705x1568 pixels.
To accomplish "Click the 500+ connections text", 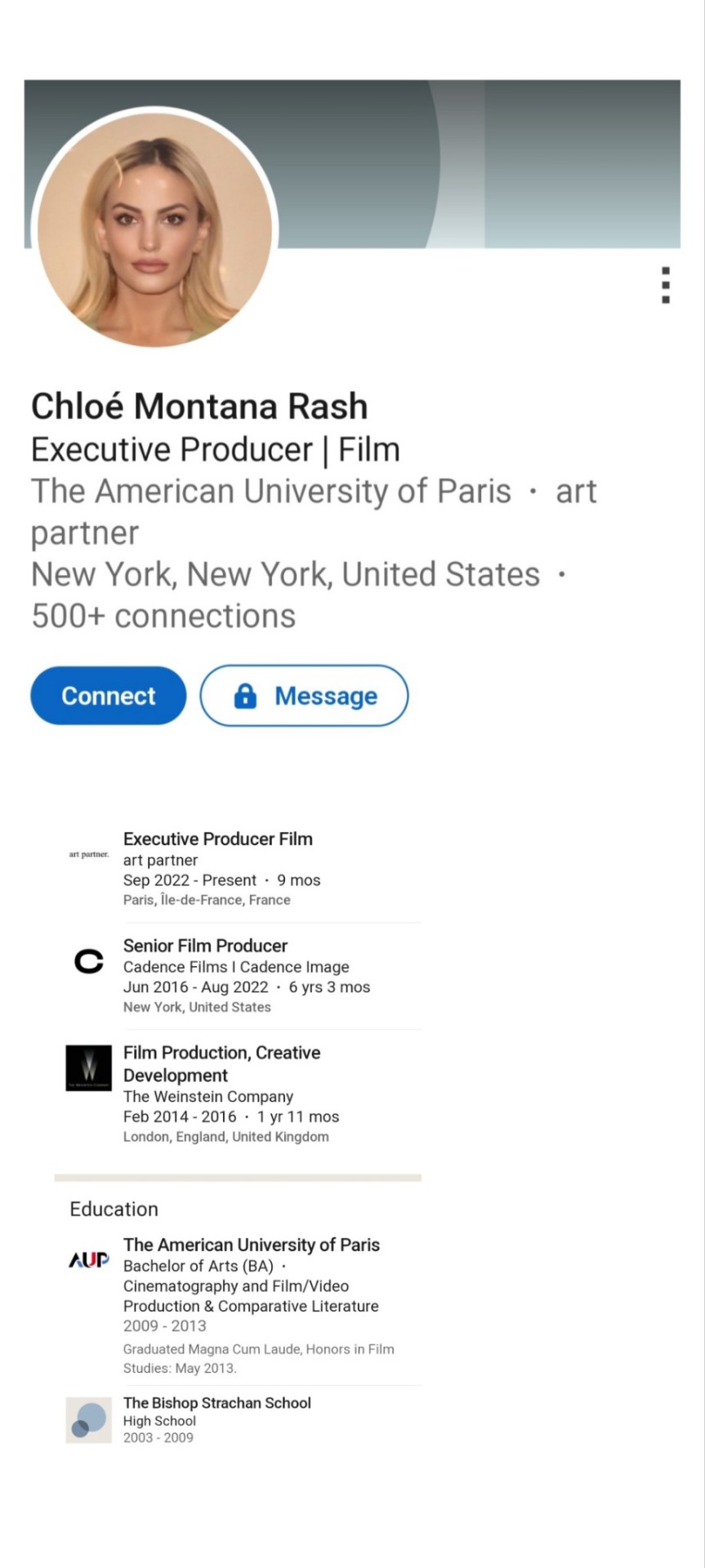I will [x=163, y=616].
